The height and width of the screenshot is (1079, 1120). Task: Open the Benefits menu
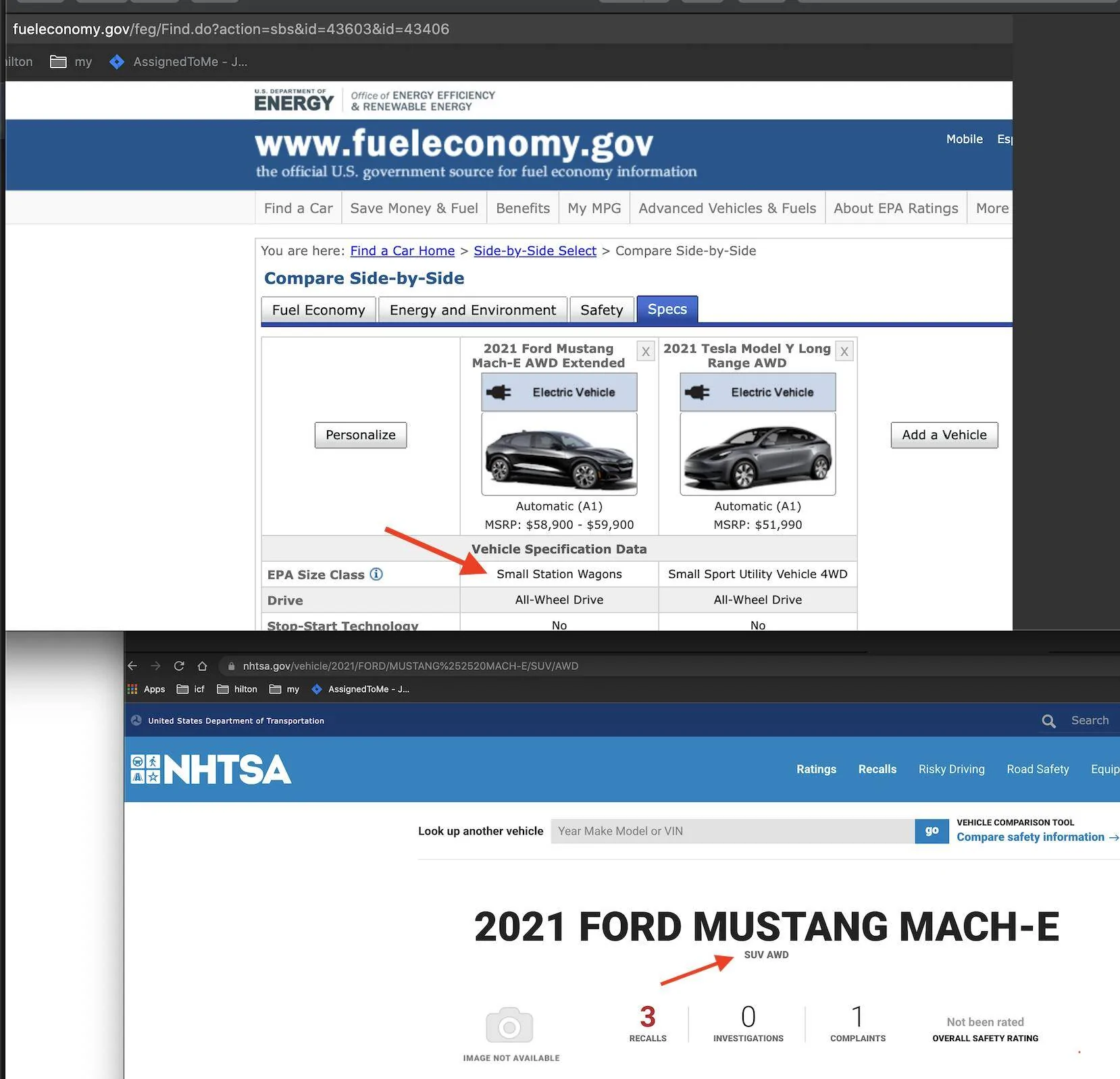[x=523, y=208]
